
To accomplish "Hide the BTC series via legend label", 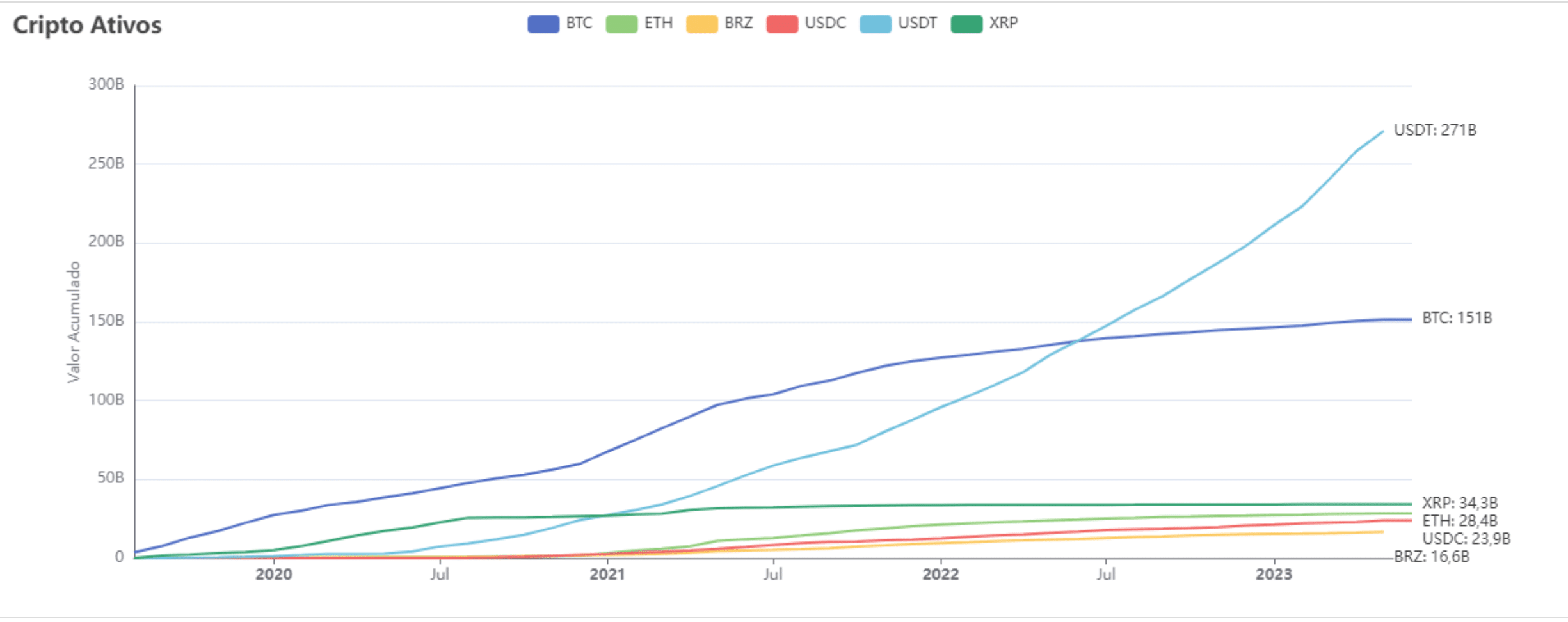I will click(579, 24).
